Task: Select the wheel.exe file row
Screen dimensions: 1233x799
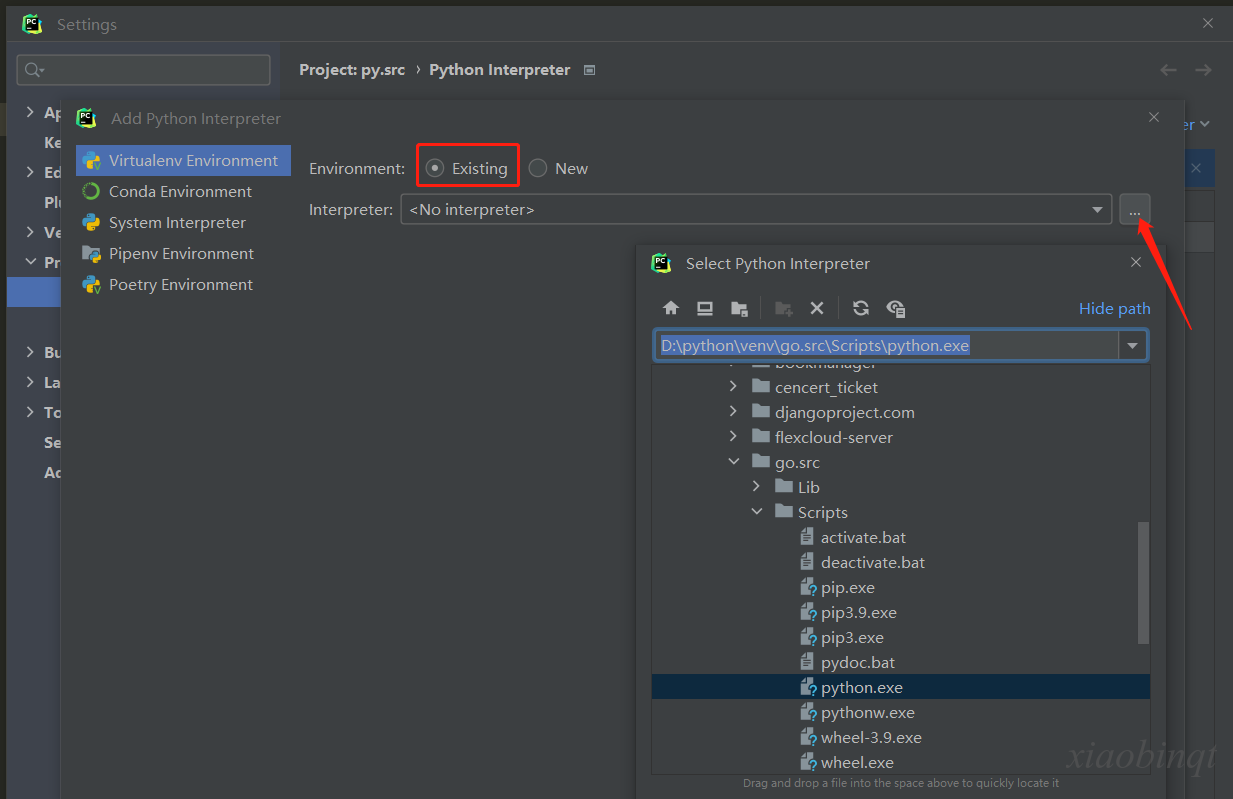Action: click(x=900, y=762)
